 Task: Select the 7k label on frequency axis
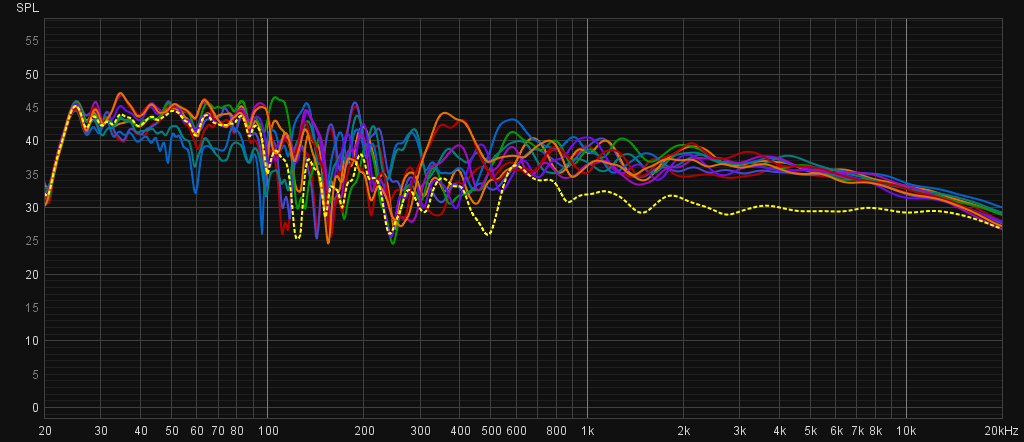coord(857,431)
